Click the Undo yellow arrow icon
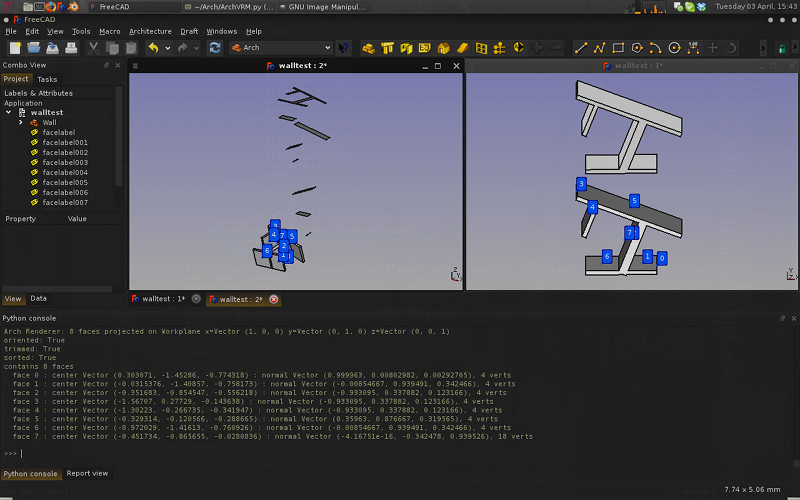Screen dimensions: 800x500 153,48
